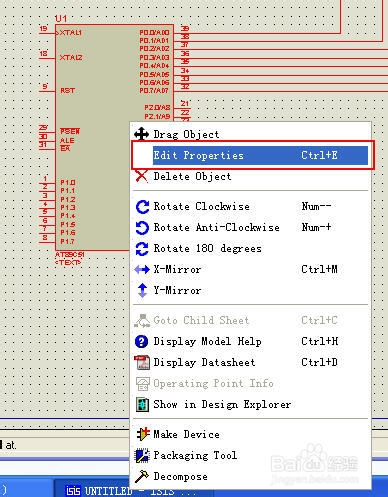388x497 pixels.
Task: Open Packaging Tool menu entry
Action: click(x=251, y=455)
